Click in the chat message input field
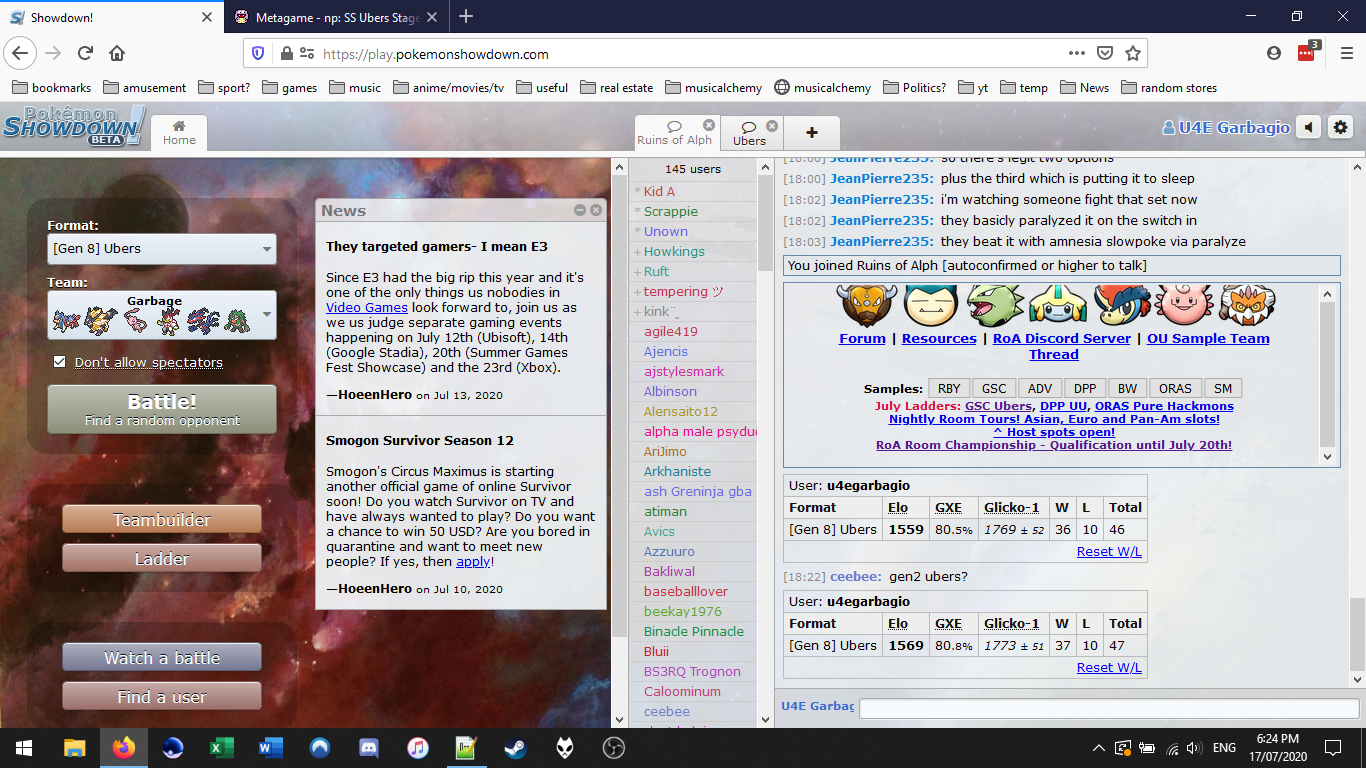 (1109, 708)
